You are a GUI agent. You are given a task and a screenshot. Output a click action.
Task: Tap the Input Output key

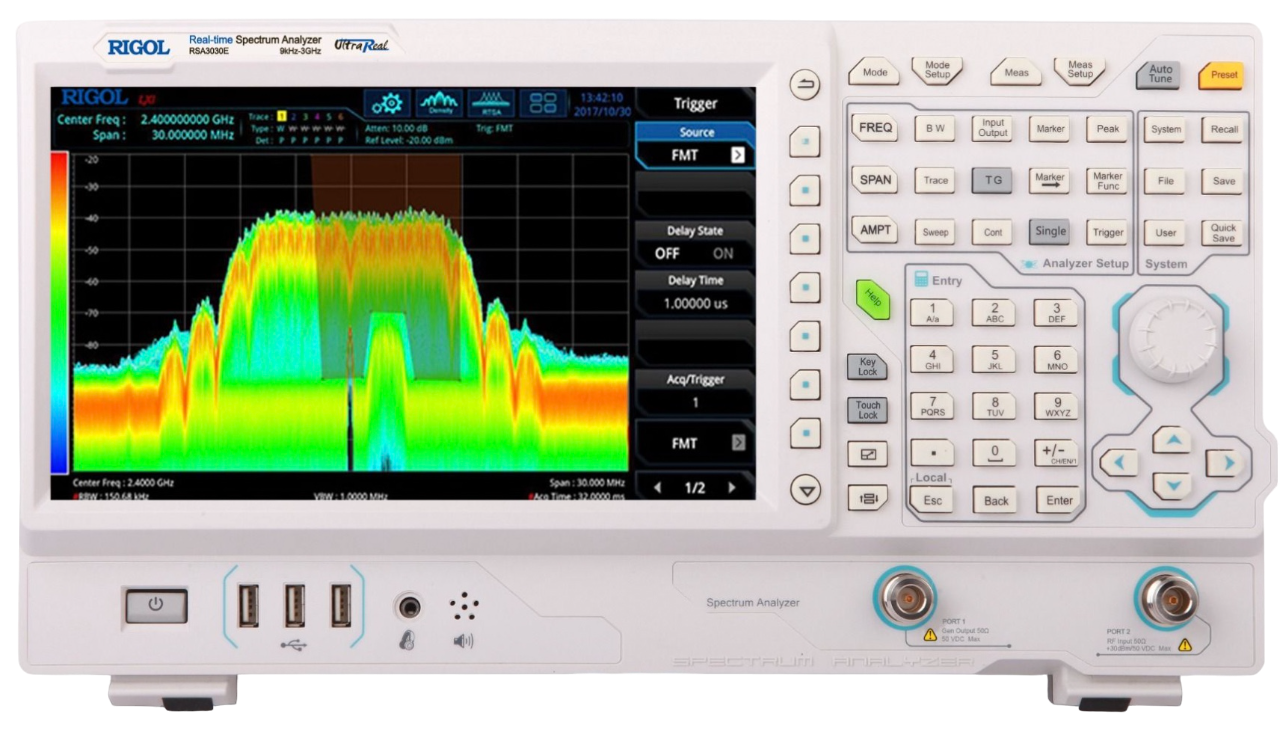click(x=993, y=129)
